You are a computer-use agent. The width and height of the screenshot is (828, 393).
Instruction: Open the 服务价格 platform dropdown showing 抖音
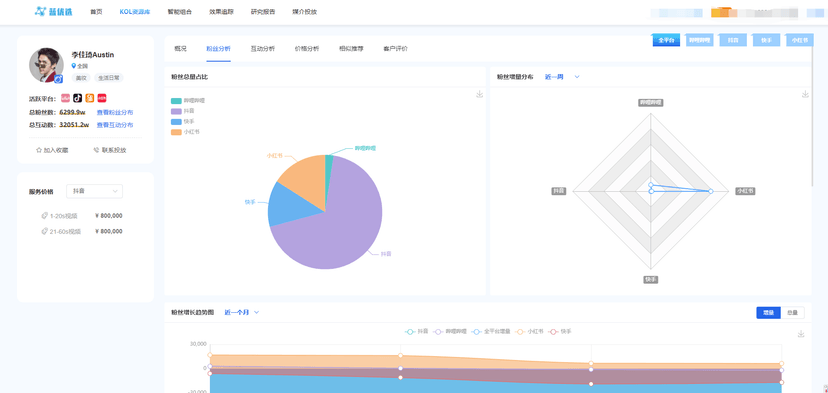(x=95, y=191)
